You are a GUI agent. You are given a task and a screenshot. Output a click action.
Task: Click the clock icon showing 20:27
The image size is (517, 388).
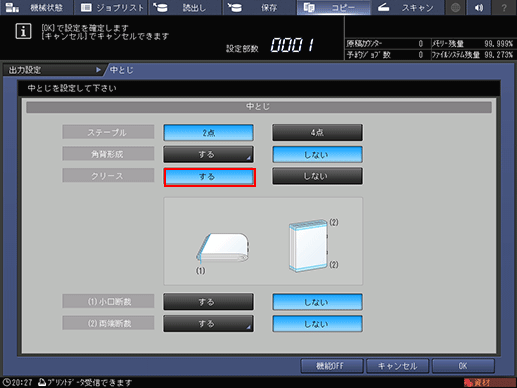[x=6, y=382]
